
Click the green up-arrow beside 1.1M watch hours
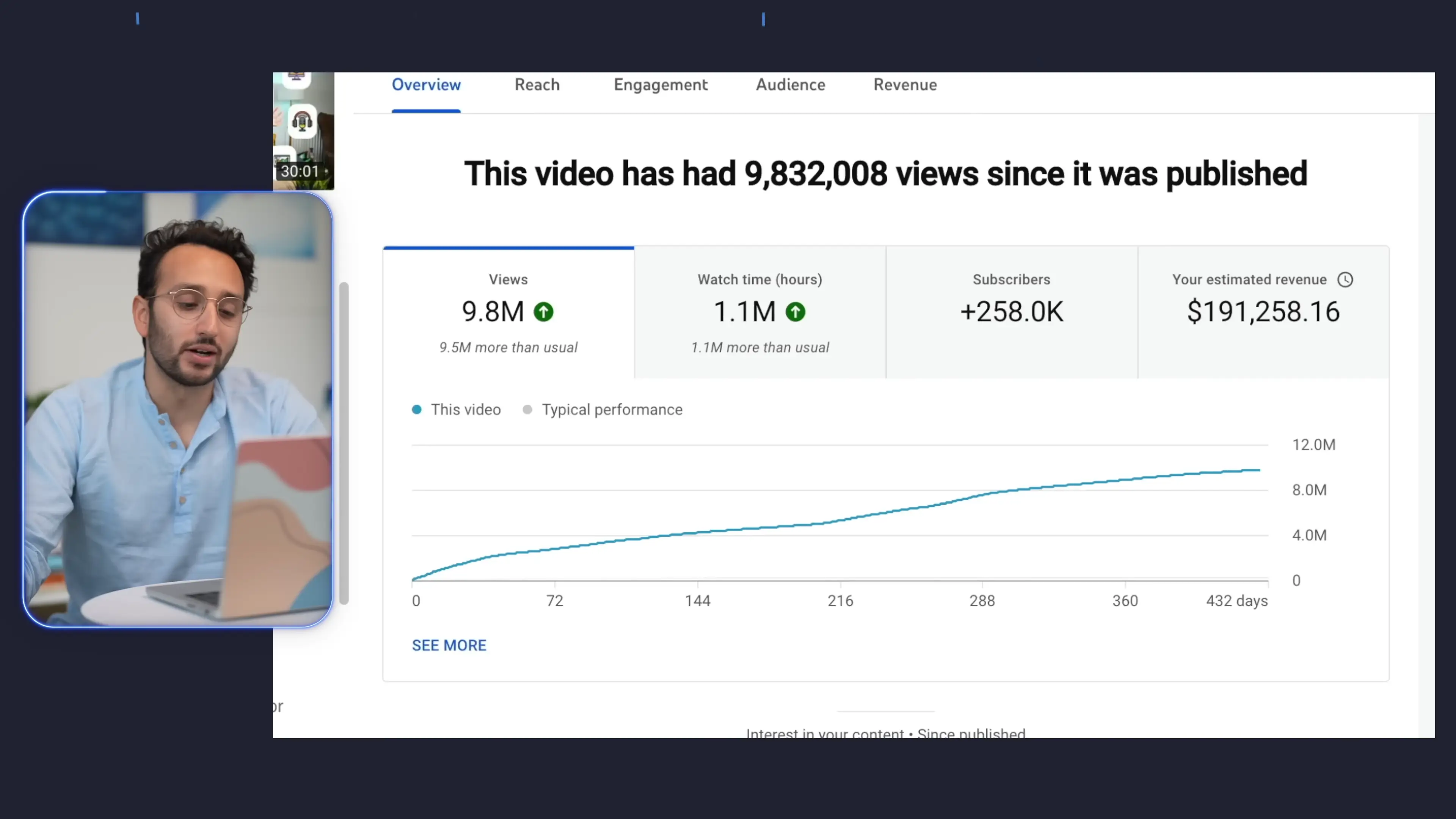[795, 311]
